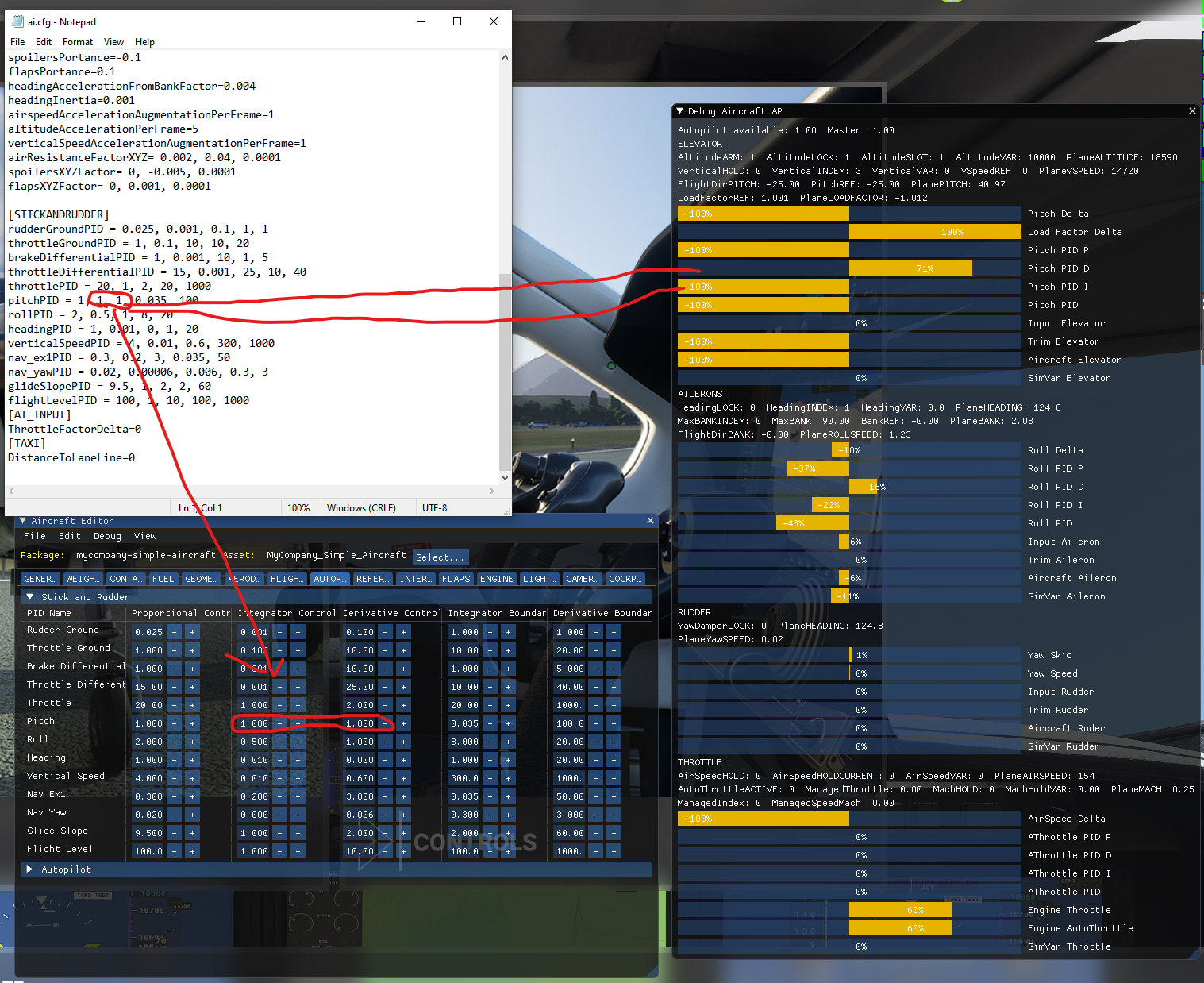This screenshot has width=1204, height=983.
Task: Open the GENER... section tab
Action: coord(40,578)
